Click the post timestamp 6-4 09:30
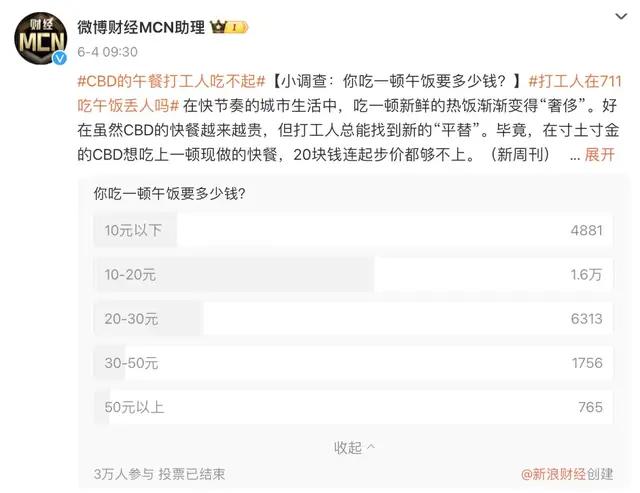Image resolution: width=640 pixels, height=493 pixels. [x=107, y=52]
